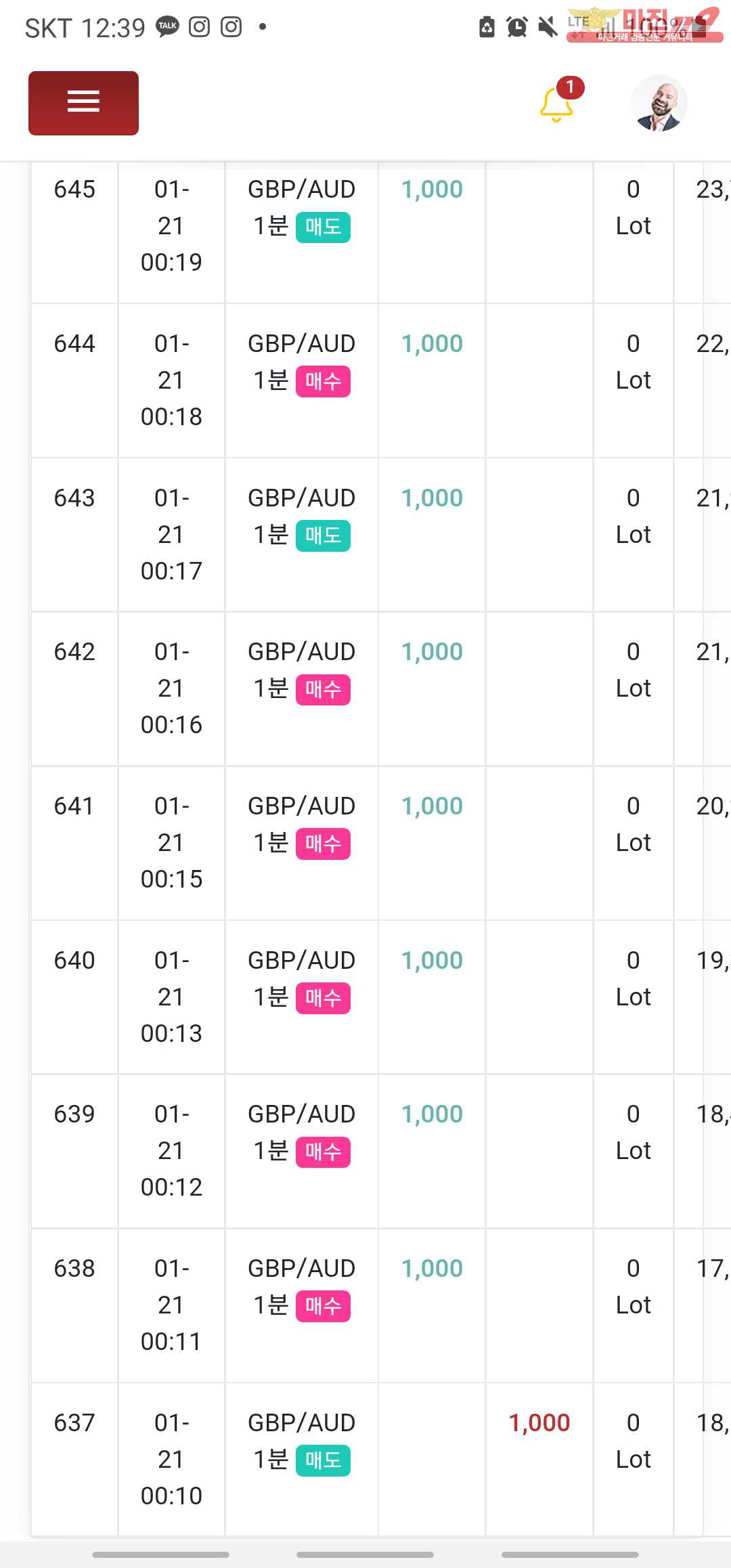Click the 매도 tag in row 643

(323, 536)
